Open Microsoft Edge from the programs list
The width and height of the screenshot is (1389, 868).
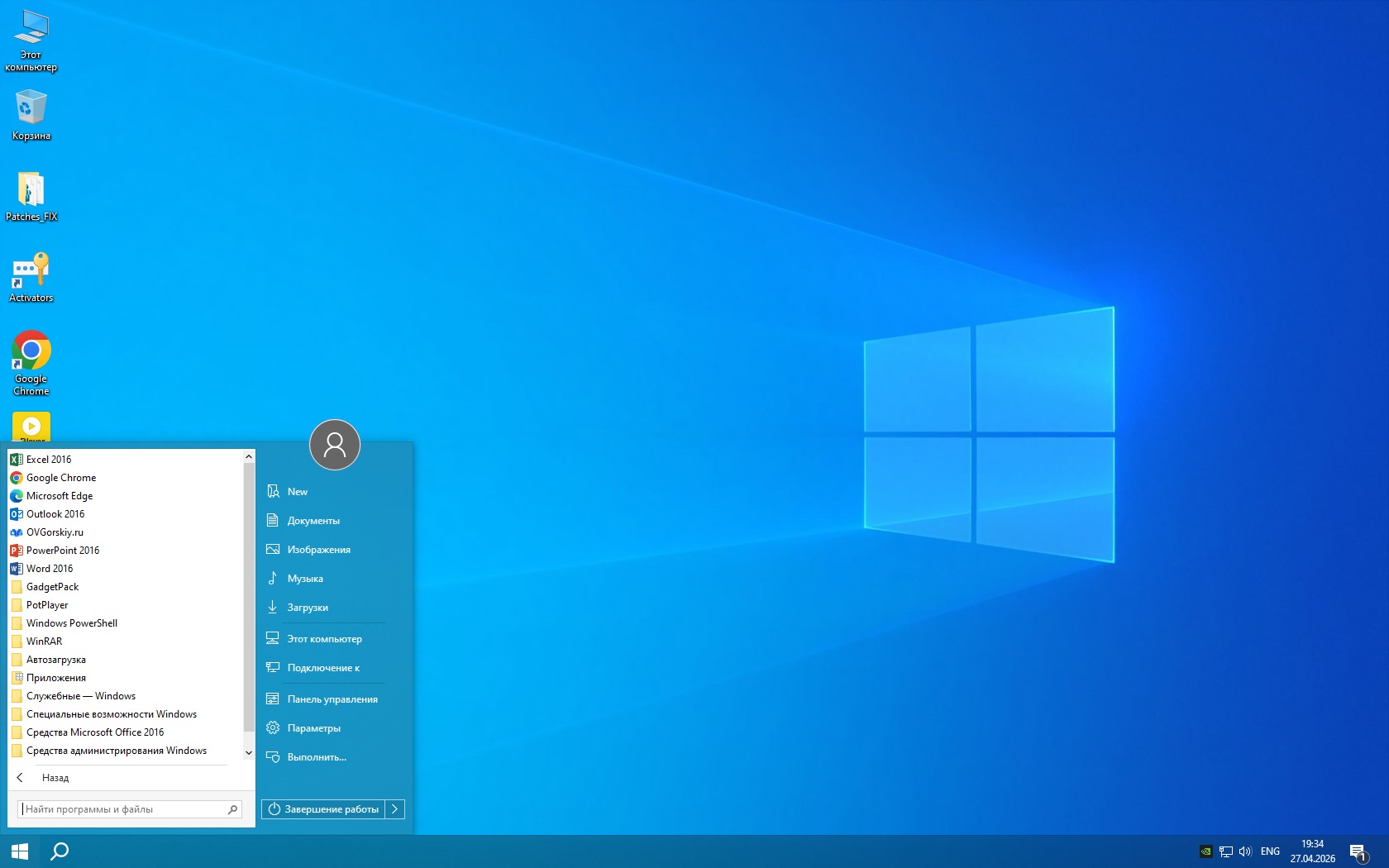[59, 495]
